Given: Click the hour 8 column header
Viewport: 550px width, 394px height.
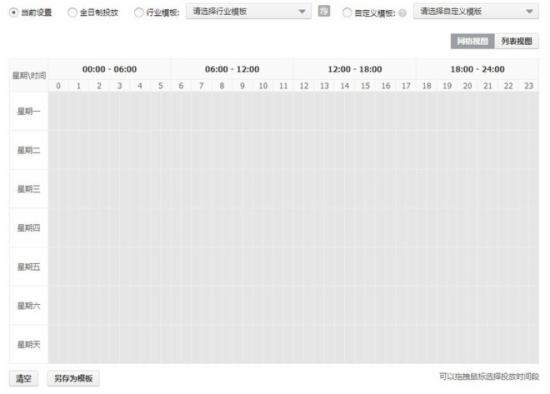Looking at the screenshot, I should coord(222,86).
